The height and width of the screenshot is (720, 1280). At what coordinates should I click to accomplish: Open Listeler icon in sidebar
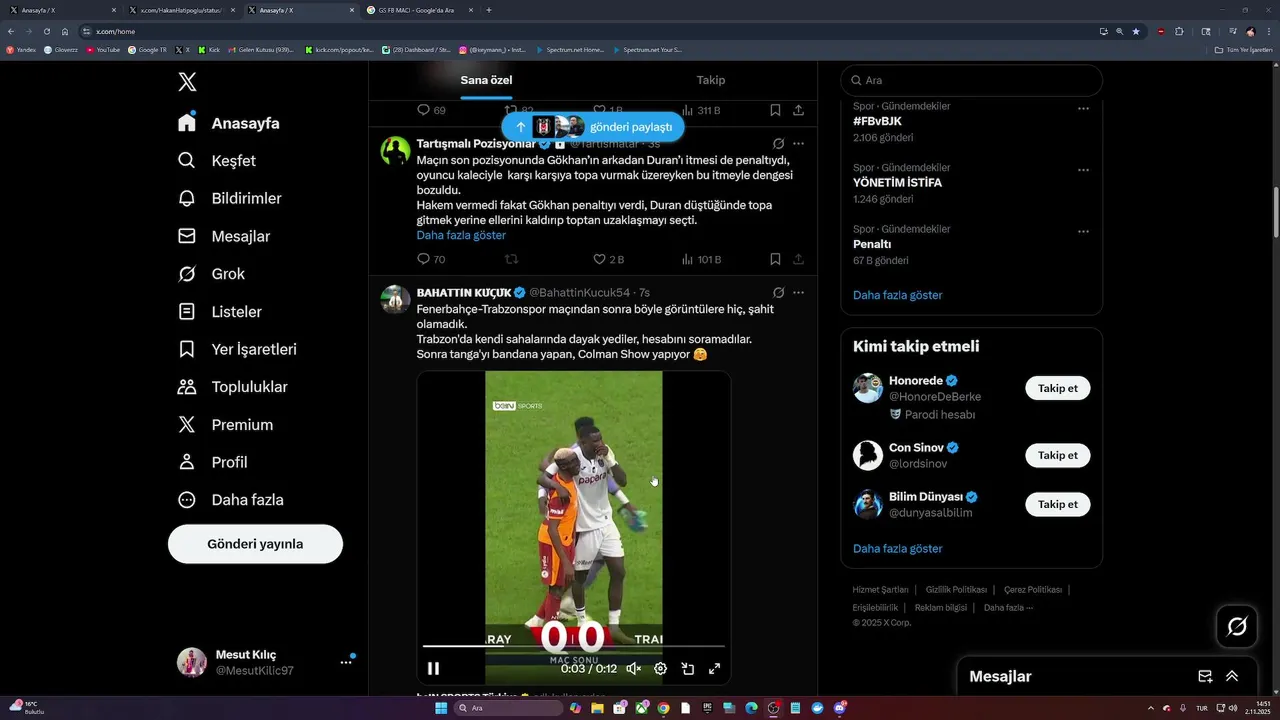click(187, 312)
